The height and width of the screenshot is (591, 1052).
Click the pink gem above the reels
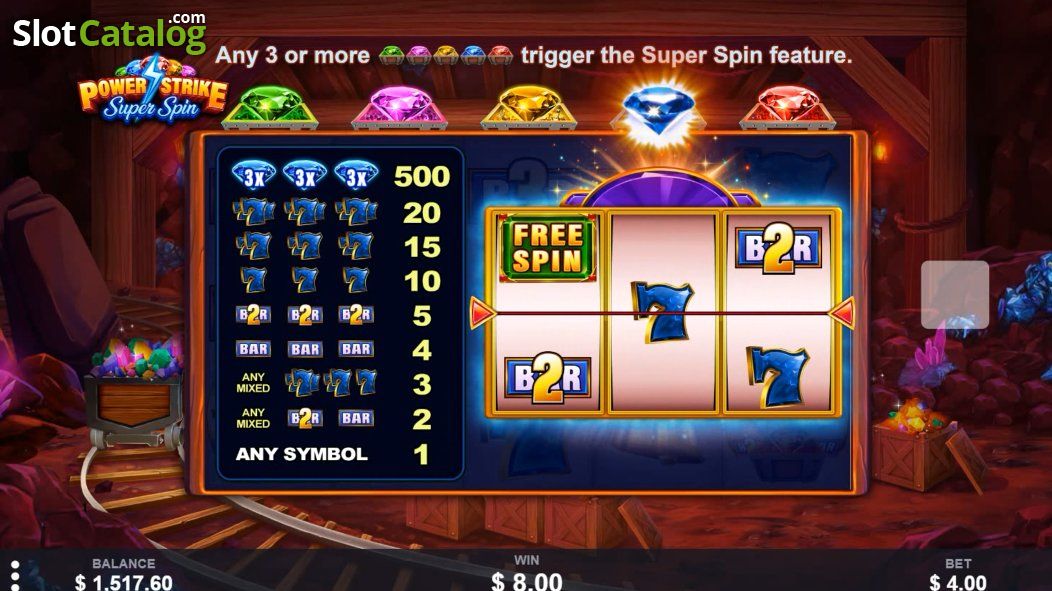pos(399,107)
